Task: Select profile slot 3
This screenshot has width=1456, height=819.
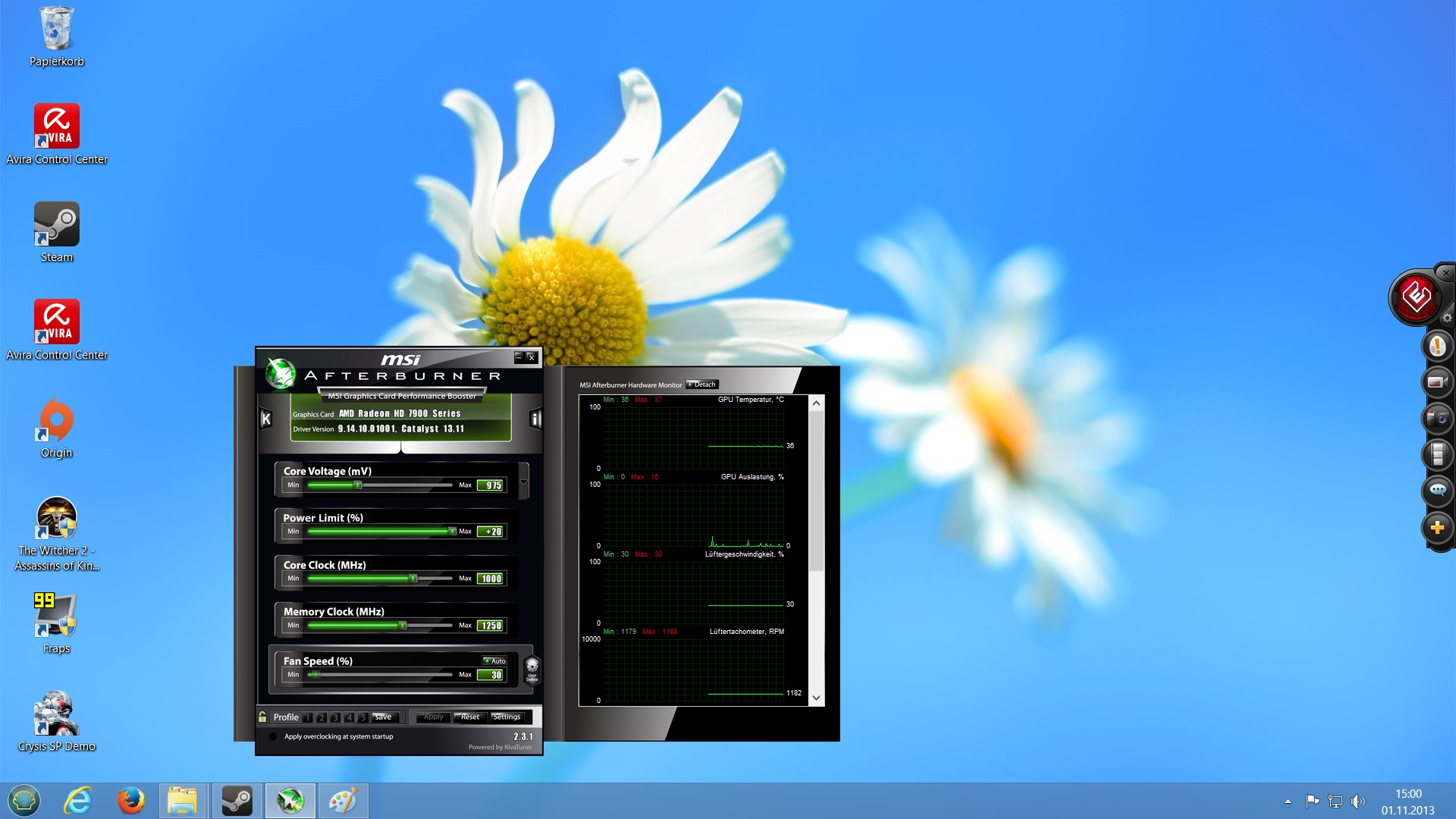Action: [335, 717]
